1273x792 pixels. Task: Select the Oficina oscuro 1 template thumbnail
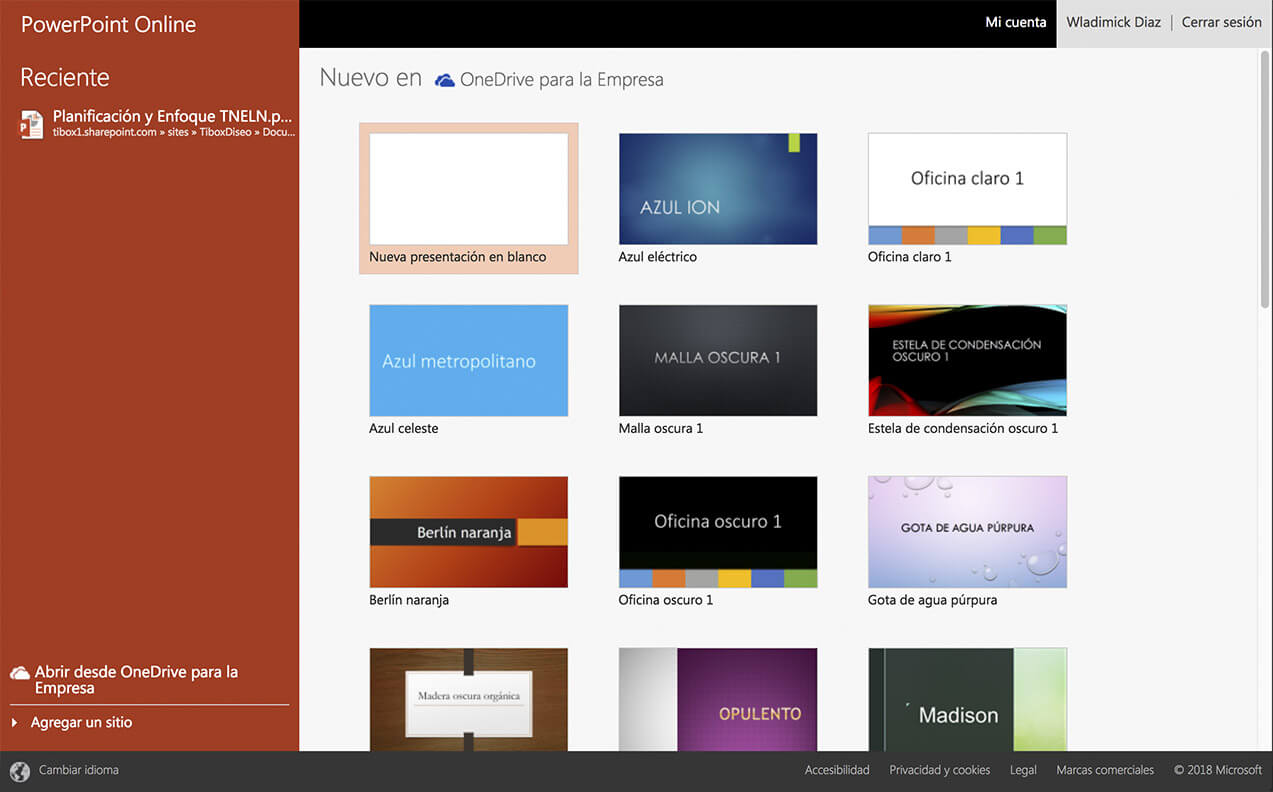[718, 532]
